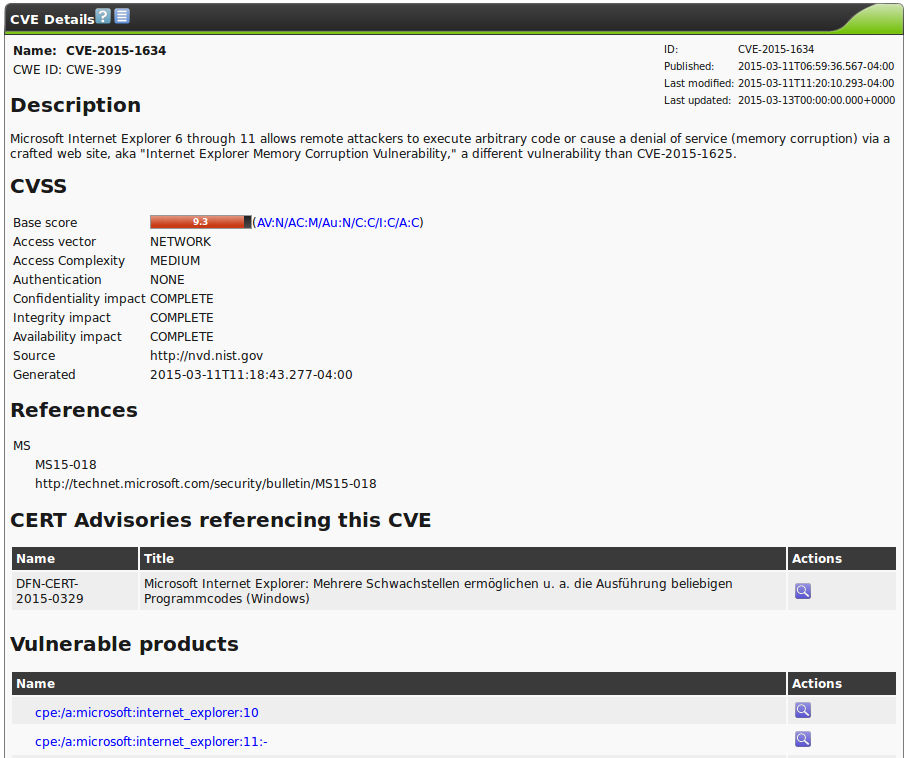Open details for internet_explorer:11:- product
This screenshot has height=758, width=909.
coord(803,739)
